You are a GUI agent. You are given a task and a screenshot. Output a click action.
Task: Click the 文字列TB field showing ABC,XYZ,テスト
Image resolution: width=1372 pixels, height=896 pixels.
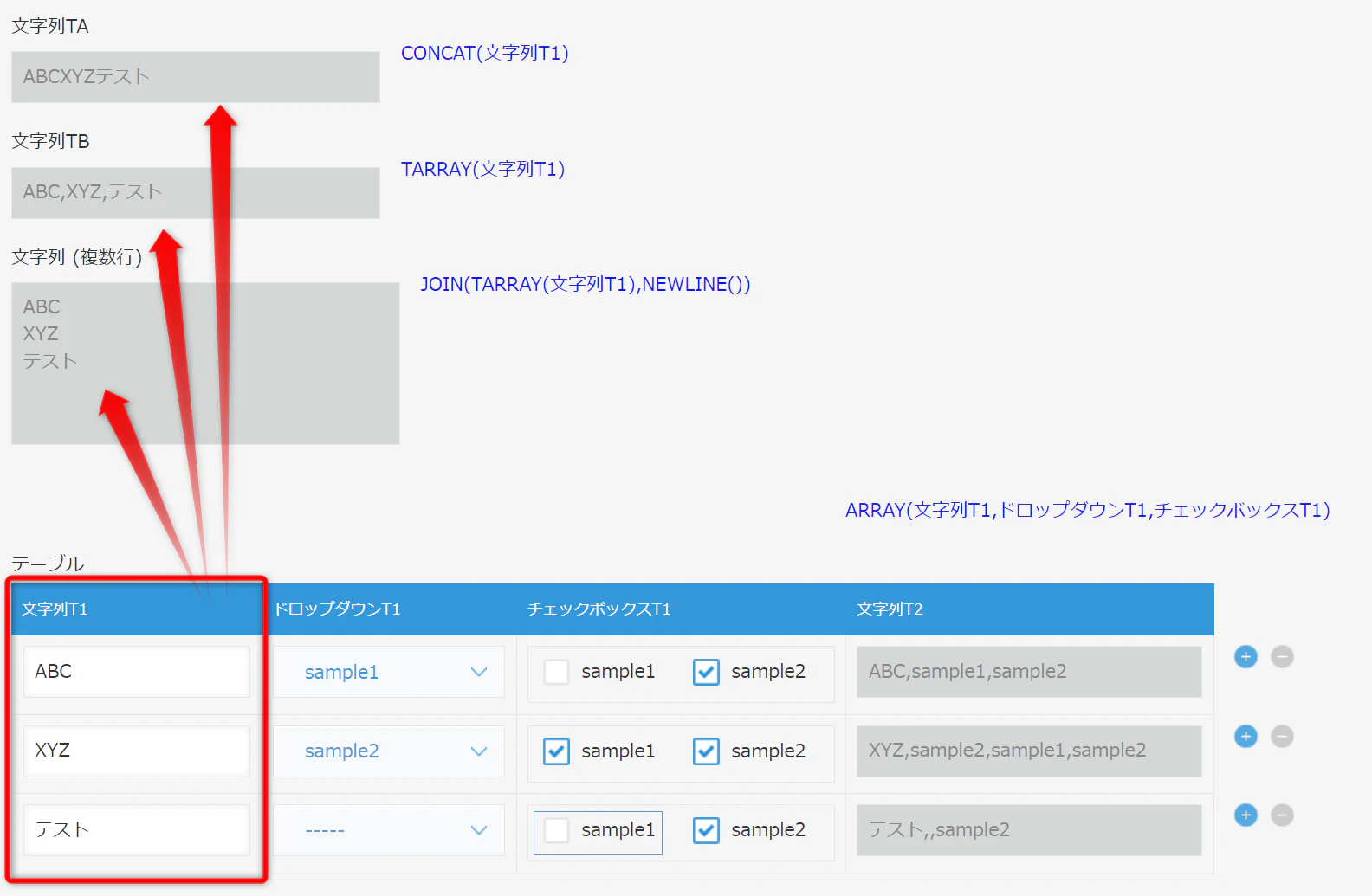tap(196, 193)
